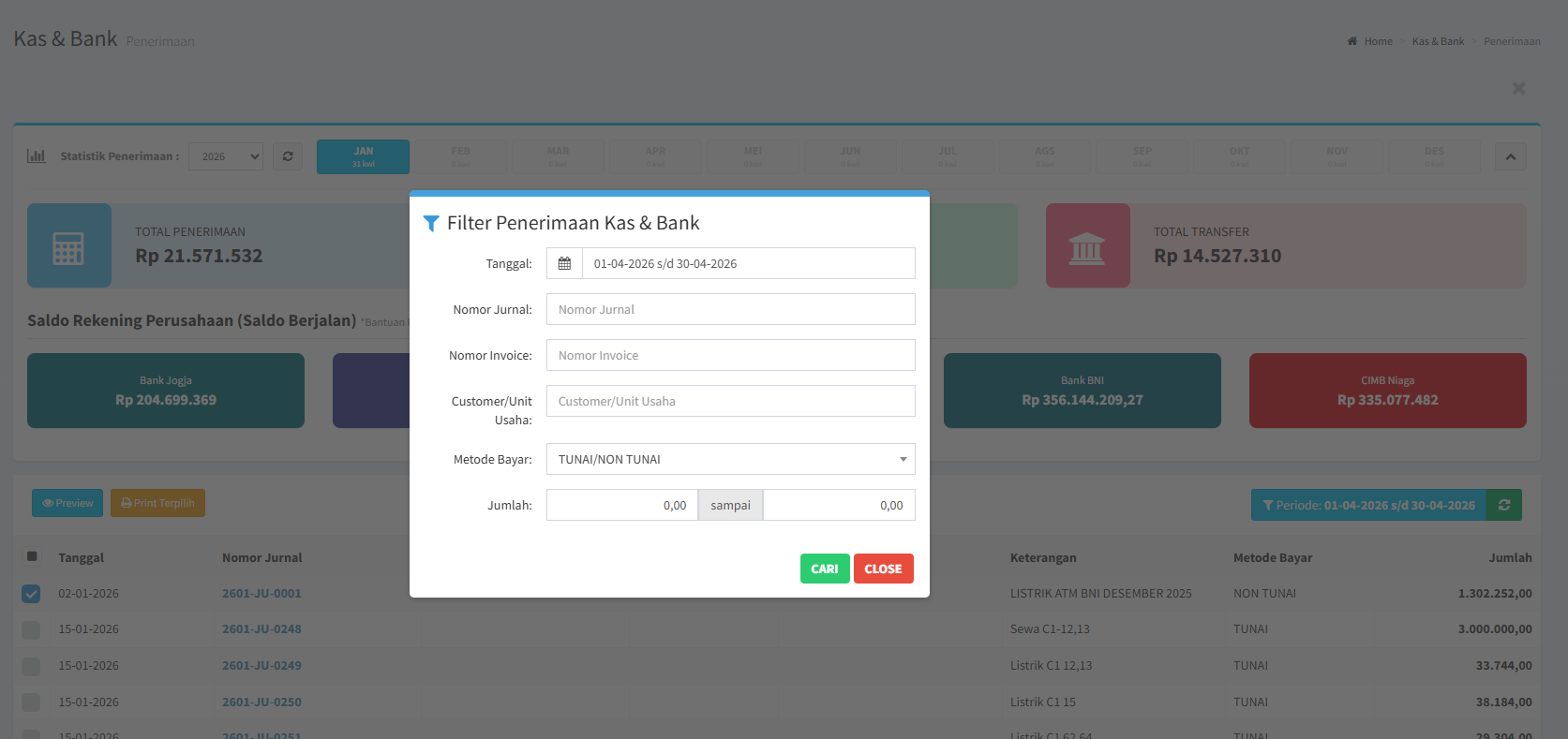This screenshot has width=1568, height=739.
Task: Click the X icon below the breadcrumb
Action: [1518, 88]
